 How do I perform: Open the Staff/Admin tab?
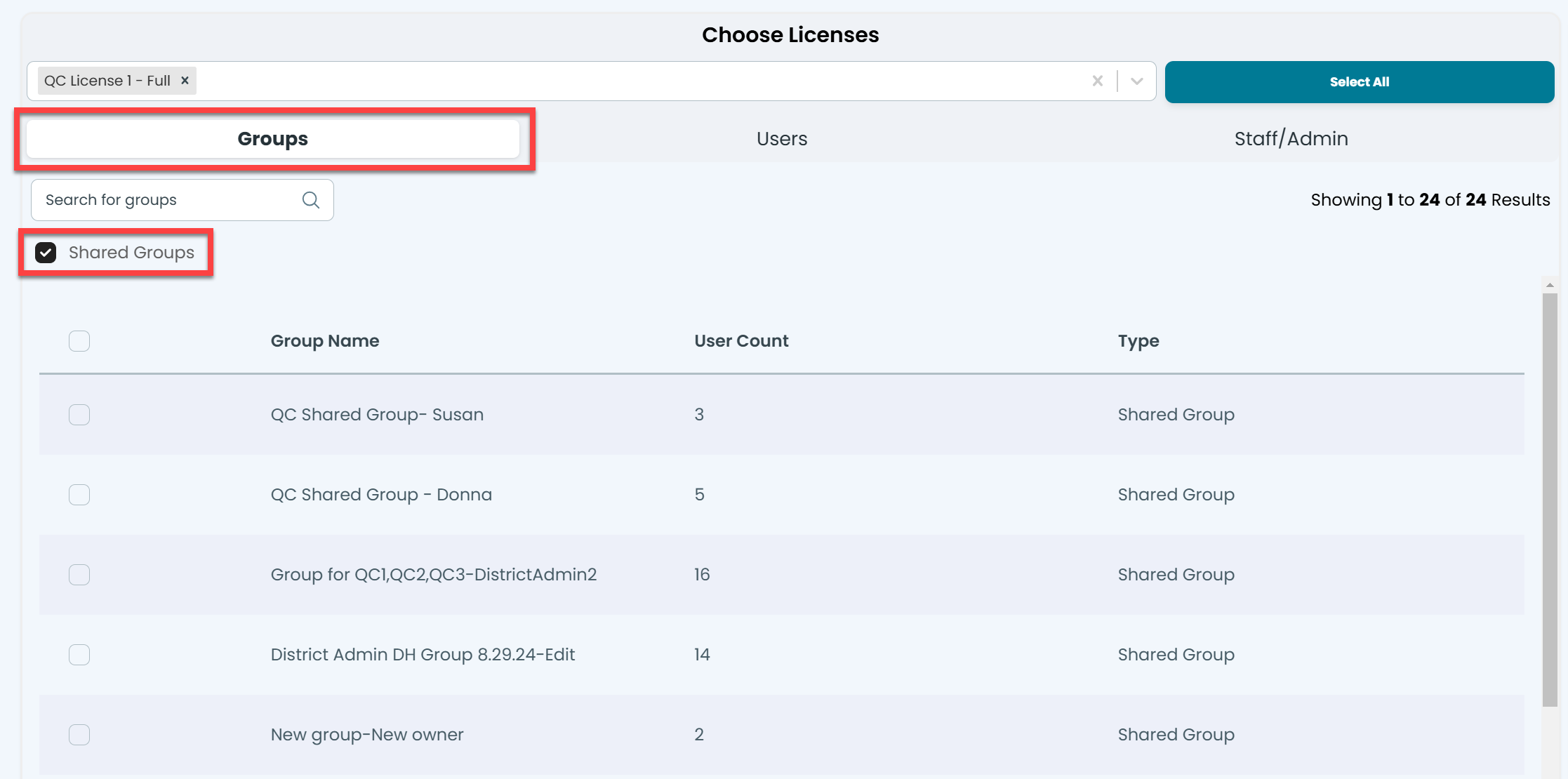[x=1291, y=139]
